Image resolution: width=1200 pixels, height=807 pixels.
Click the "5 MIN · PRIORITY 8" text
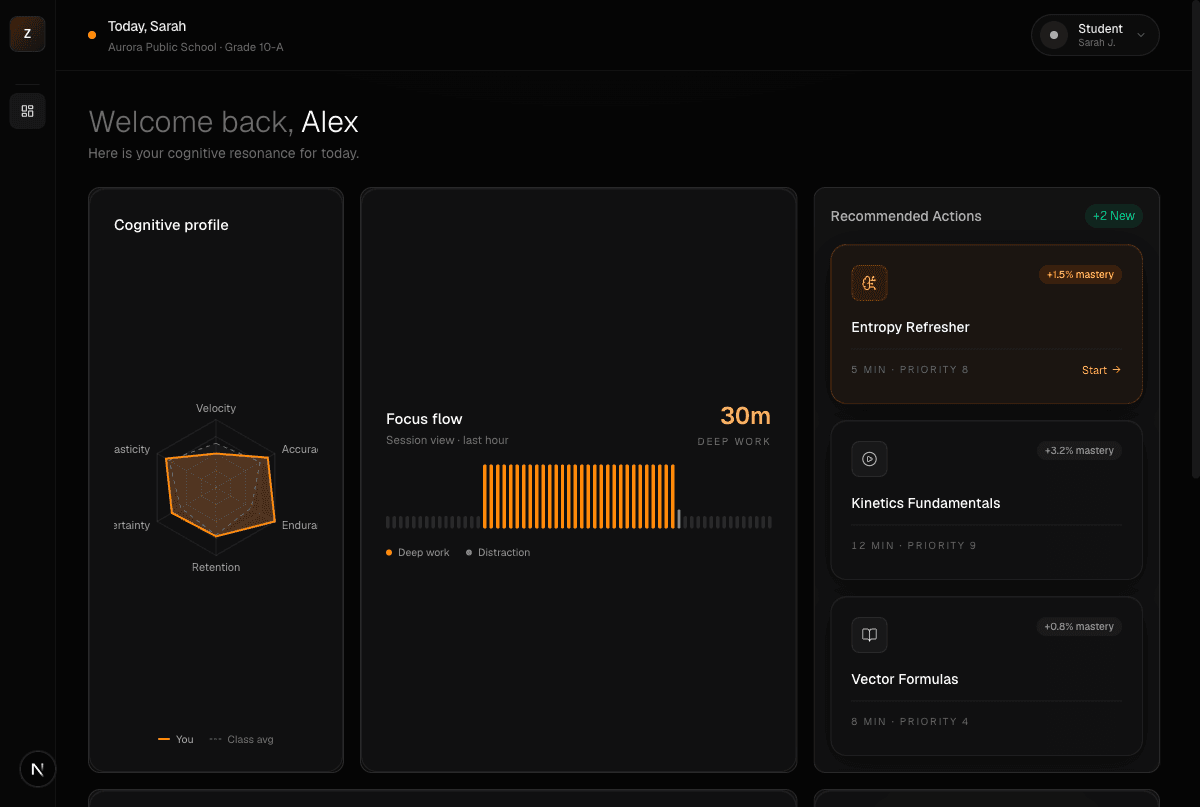910,370
